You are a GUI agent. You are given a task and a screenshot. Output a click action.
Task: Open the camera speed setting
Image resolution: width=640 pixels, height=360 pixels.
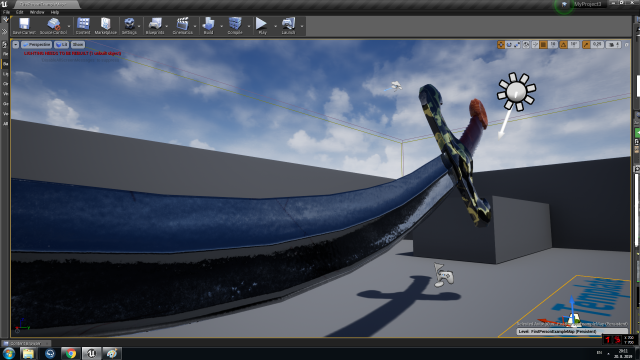tap(613, 44)
